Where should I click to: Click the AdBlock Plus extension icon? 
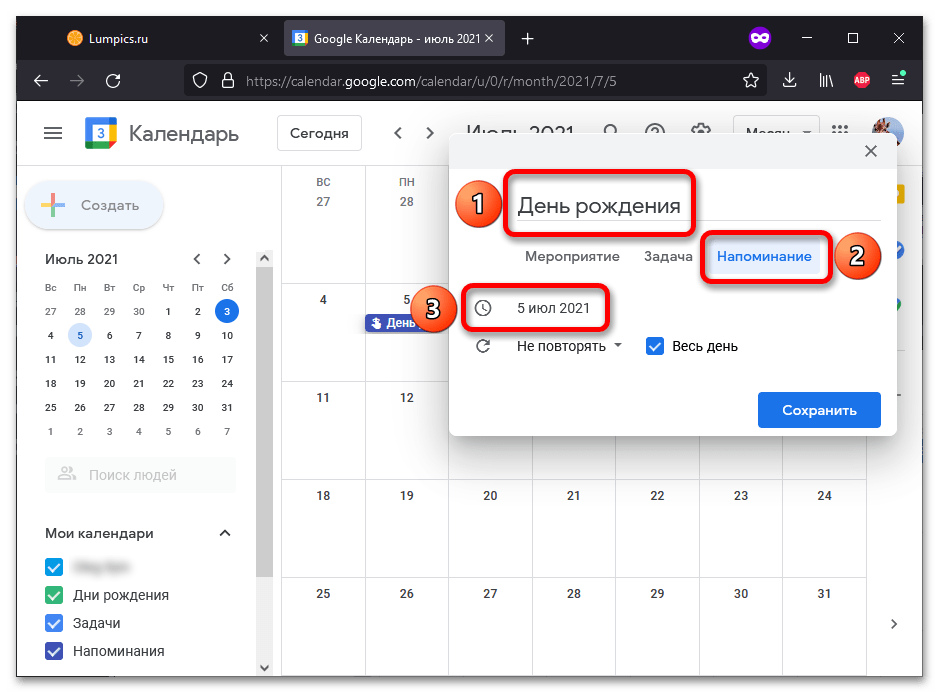tap(861, 80)
